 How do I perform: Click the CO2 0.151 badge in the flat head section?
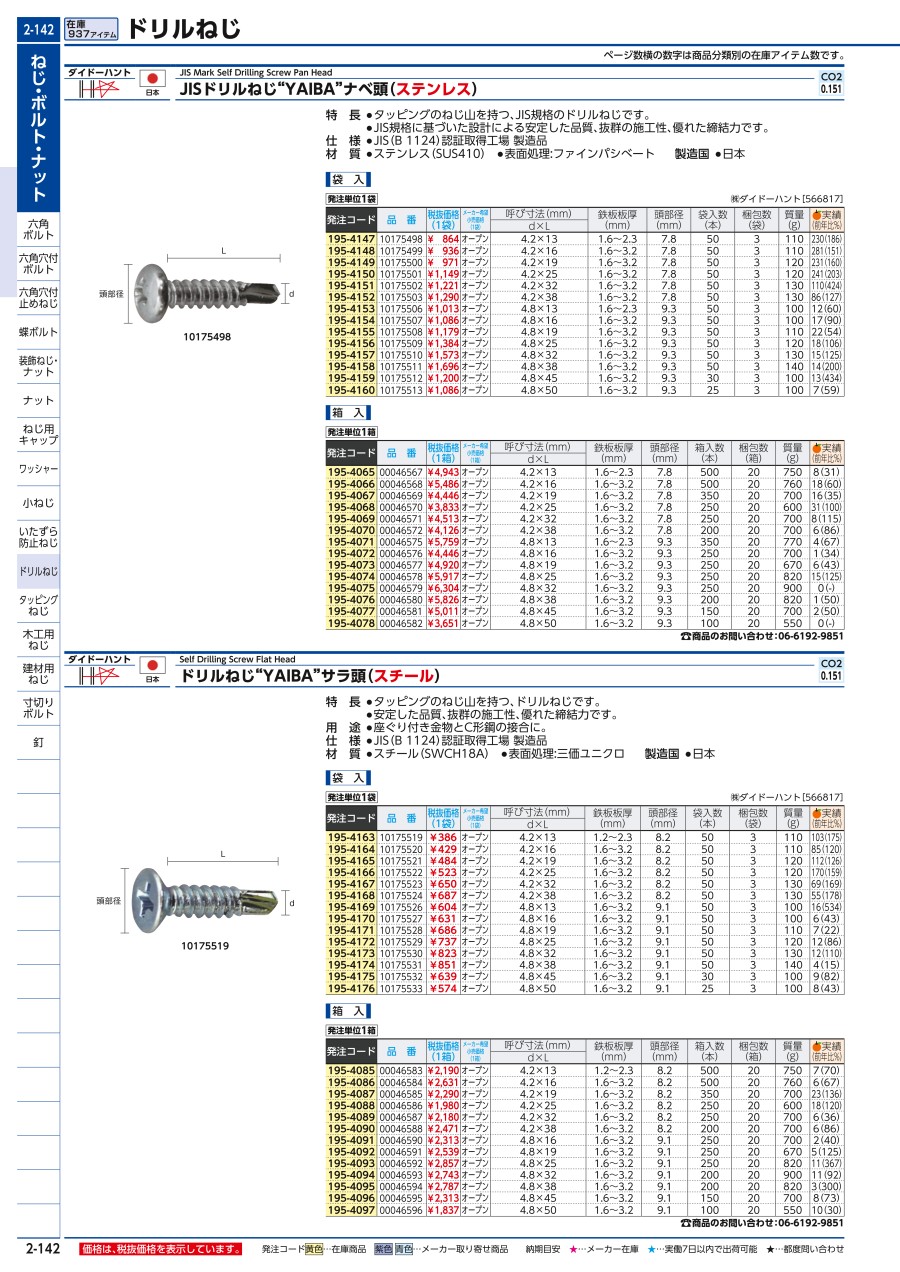(x=830, y=670)
